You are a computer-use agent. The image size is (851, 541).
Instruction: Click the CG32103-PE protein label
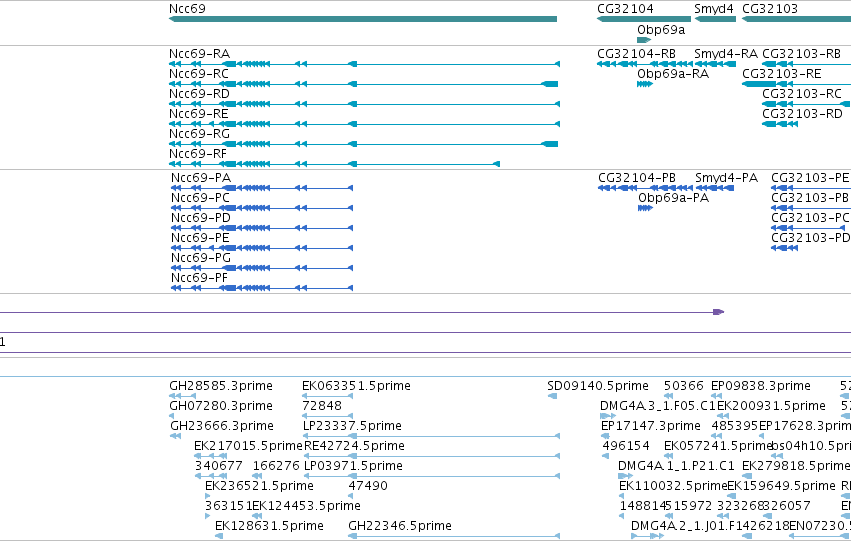[x=810, y=178]
